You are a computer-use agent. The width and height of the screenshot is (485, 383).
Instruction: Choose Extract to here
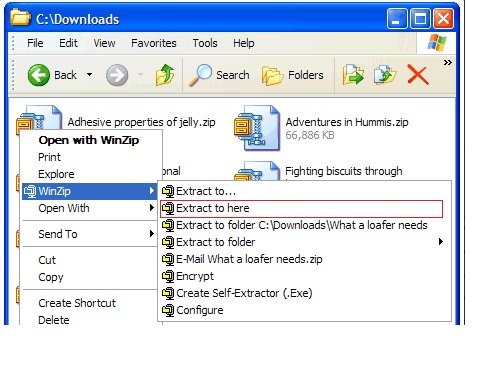pos(301,208)
